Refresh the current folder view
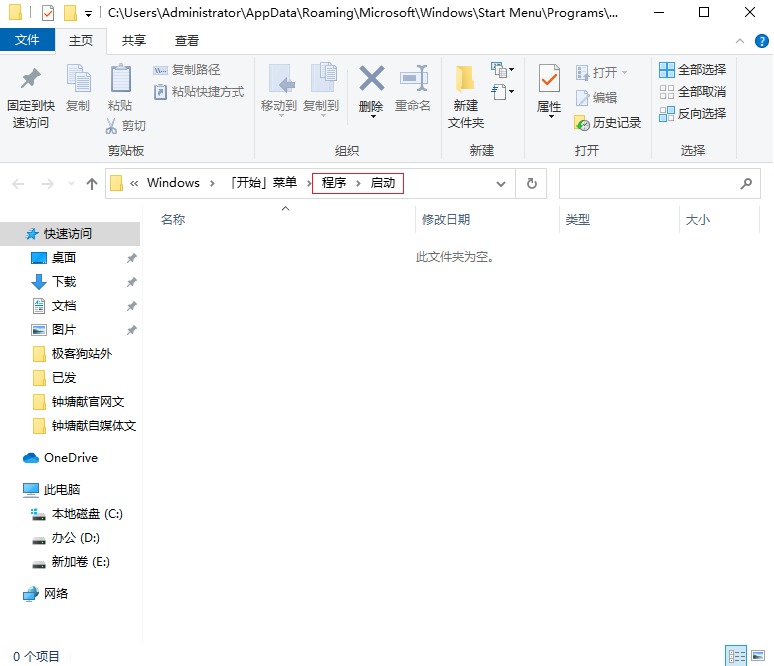This screenshot has height=666, width=774. tap(531, 184)
